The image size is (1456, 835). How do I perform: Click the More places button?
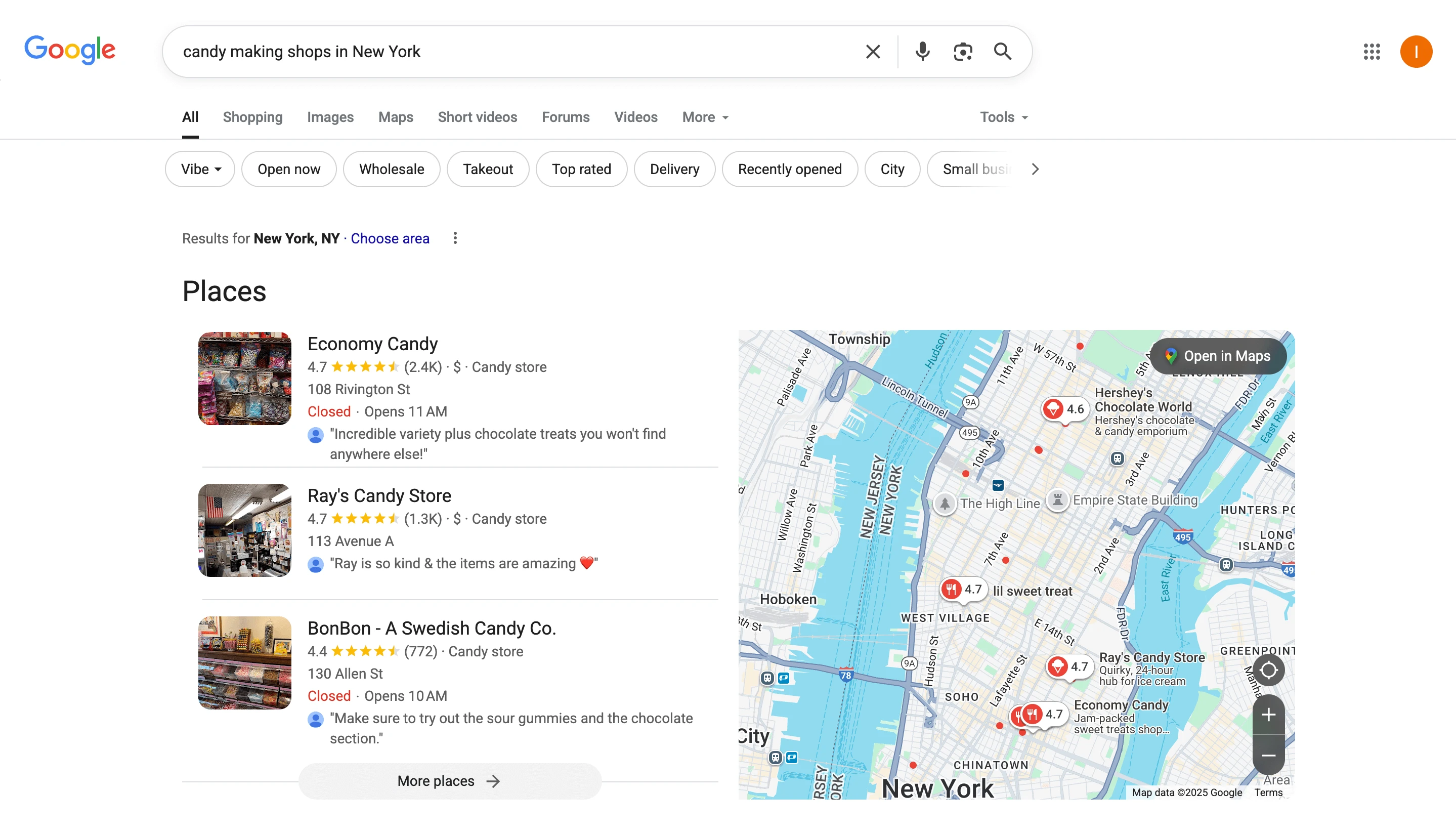coord(450,781)
